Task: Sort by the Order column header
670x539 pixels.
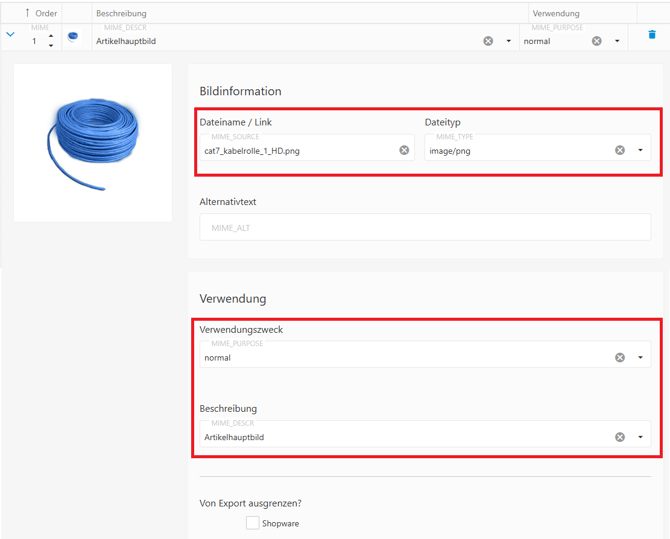Action: pyautogui.click(x=41, y=13)
